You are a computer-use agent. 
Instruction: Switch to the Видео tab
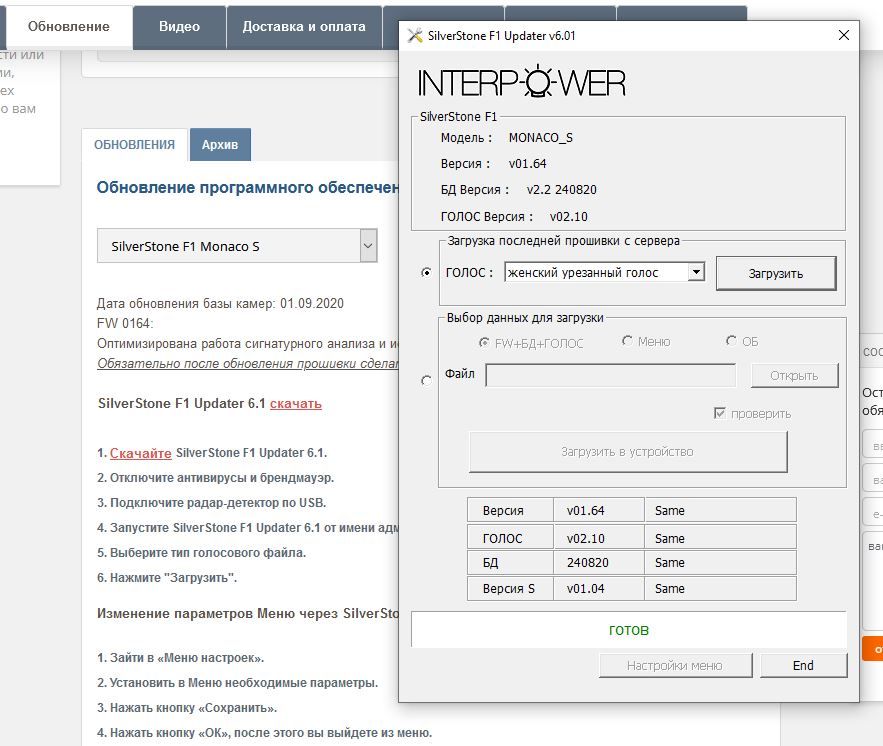pos(179,27)
